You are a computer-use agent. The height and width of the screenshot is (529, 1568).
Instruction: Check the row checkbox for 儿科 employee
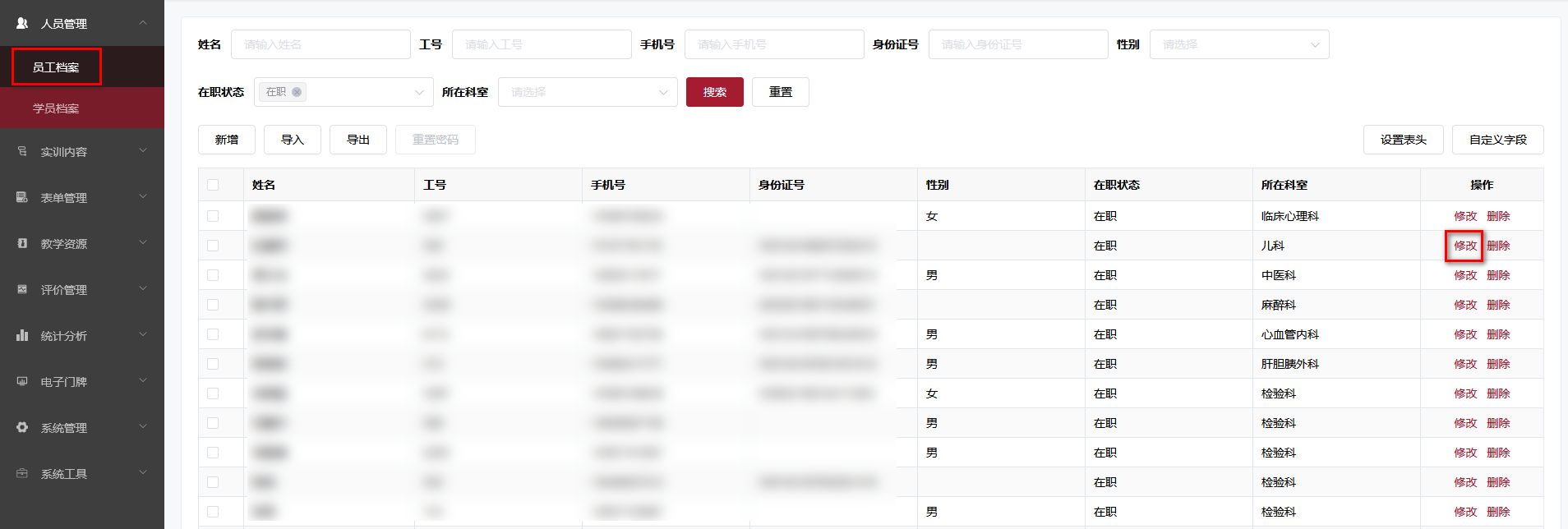pos(213,246)
